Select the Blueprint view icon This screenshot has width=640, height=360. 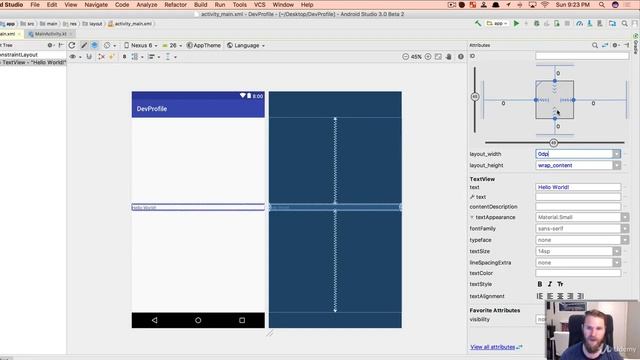(x=94, y=45)
